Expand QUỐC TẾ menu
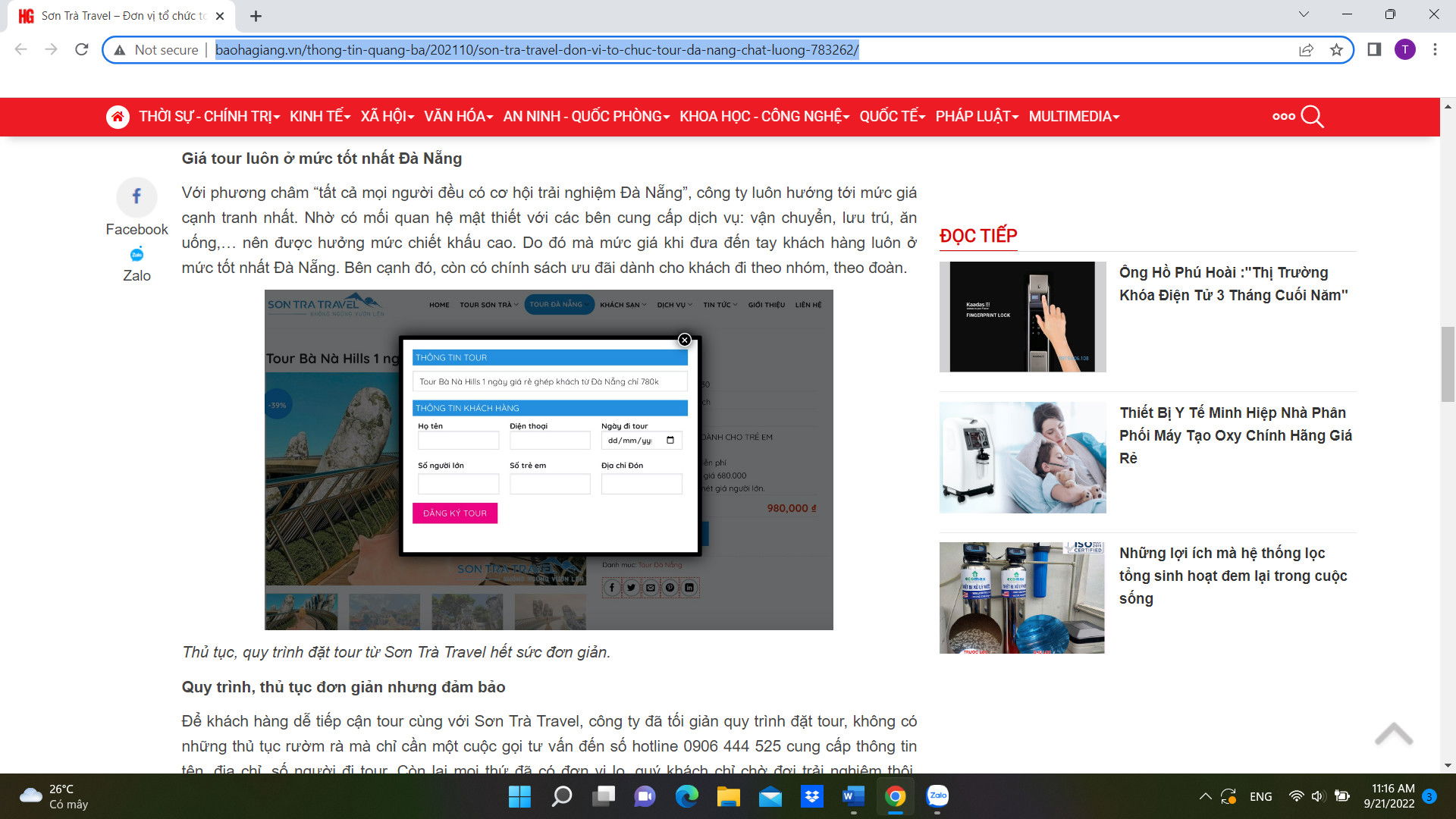This screenshot has height=819, width=1456. tap(893, 117)
